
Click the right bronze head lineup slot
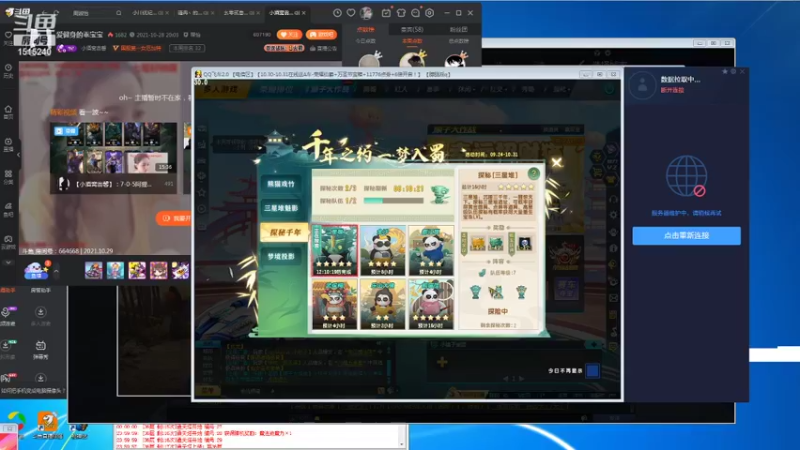521,292
